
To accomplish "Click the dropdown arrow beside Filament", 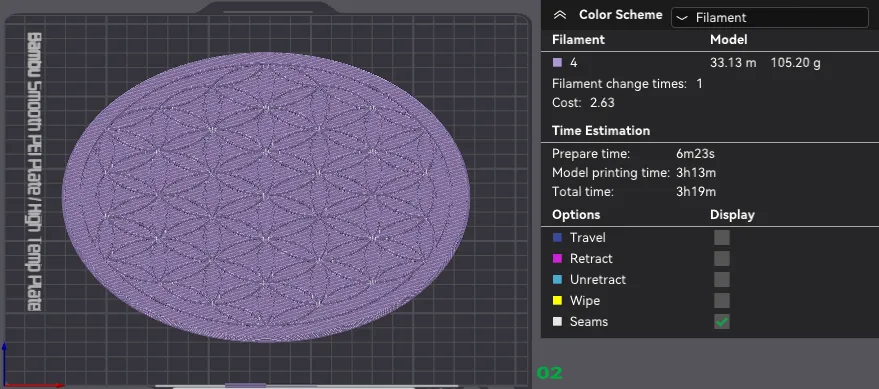I will click(682, 18).
